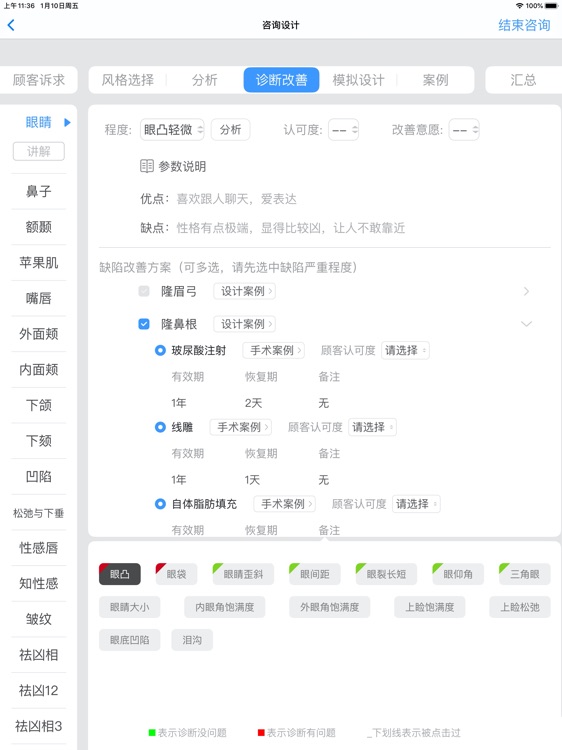The width and height of the screenshot is (562, 750).
Task: Open the 汇总 tab
Action: pos(523,80)
